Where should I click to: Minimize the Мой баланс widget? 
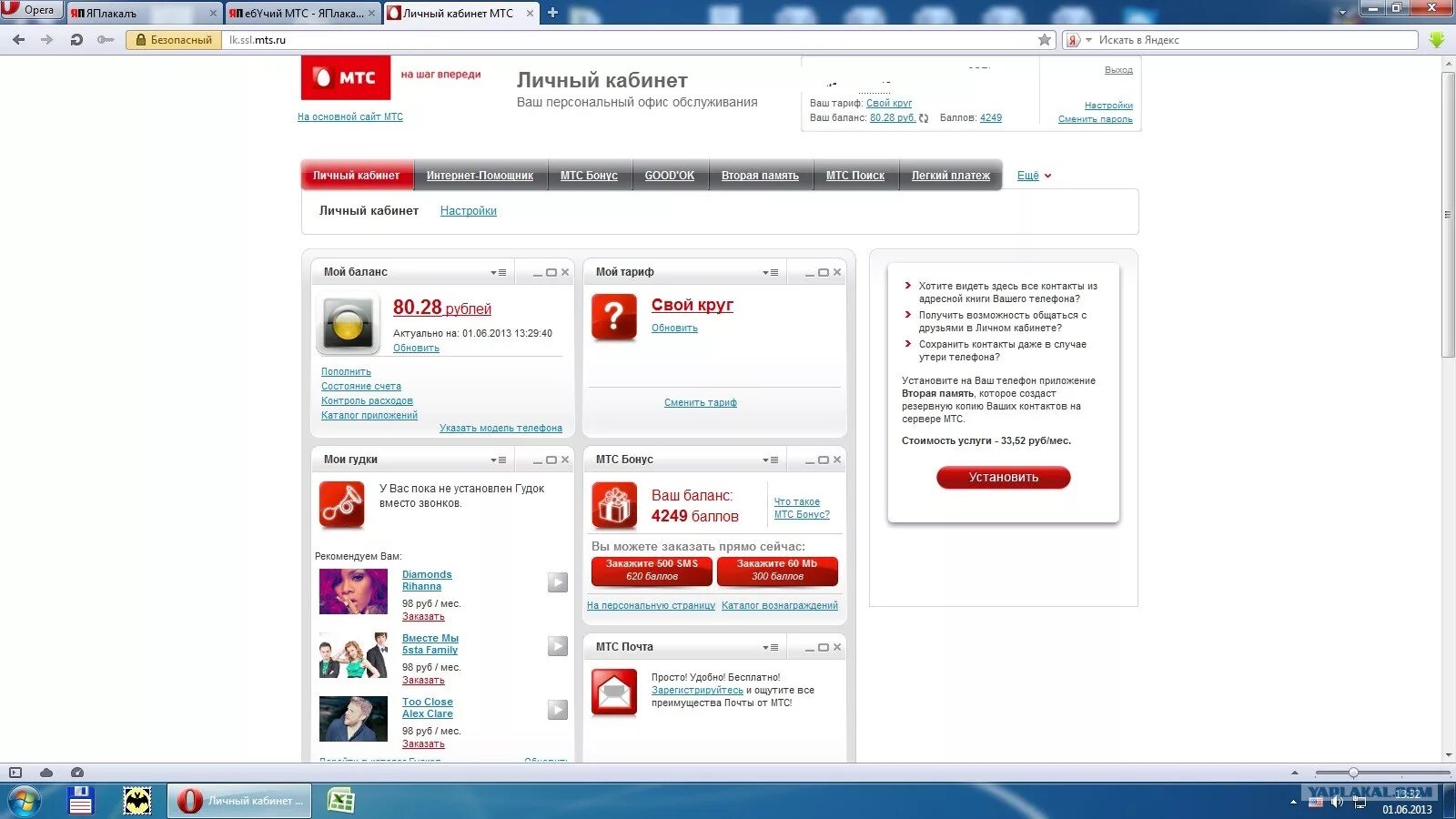[537, 273]
